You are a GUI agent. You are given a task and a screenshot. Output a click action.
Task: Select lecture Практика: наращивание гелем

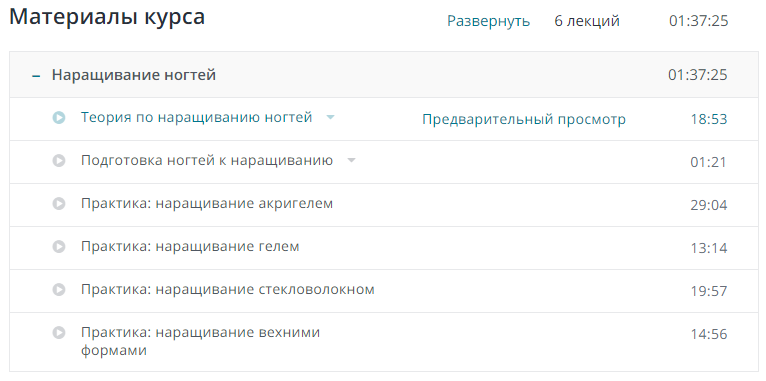pos(190,246)
